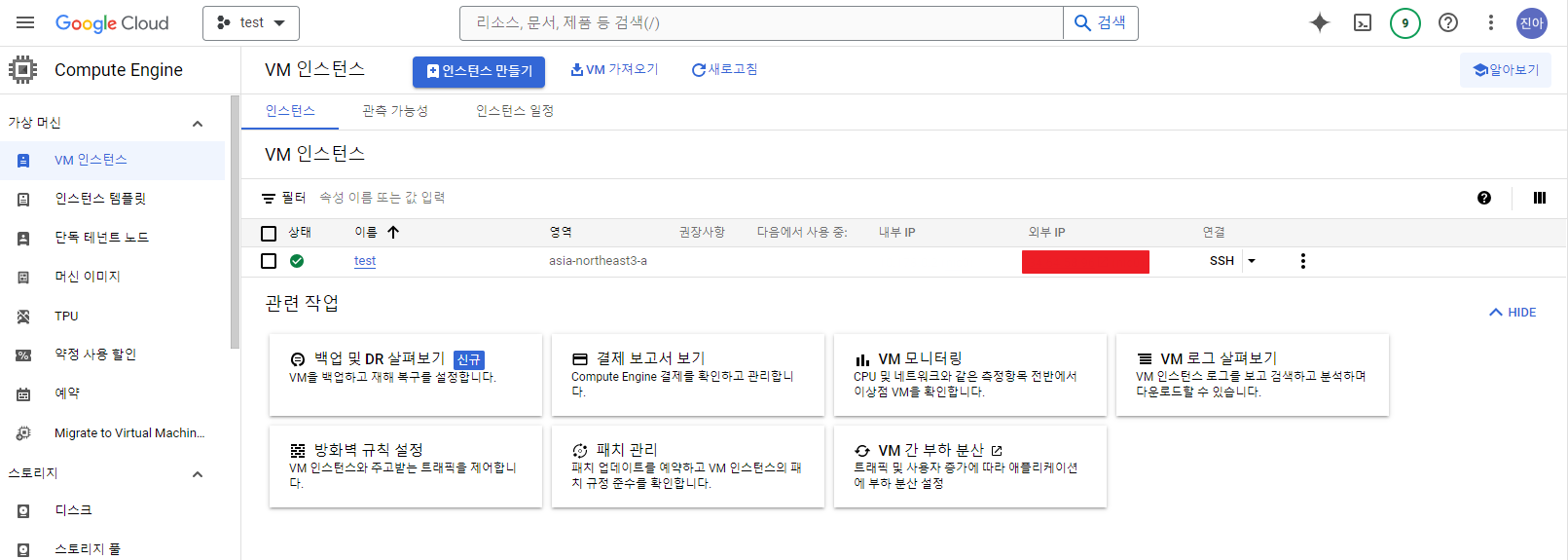This screenshot has height=560, width=1568.
Task: Open the VM 간 부하 분산 card
Action: click(x=970, y=467)
